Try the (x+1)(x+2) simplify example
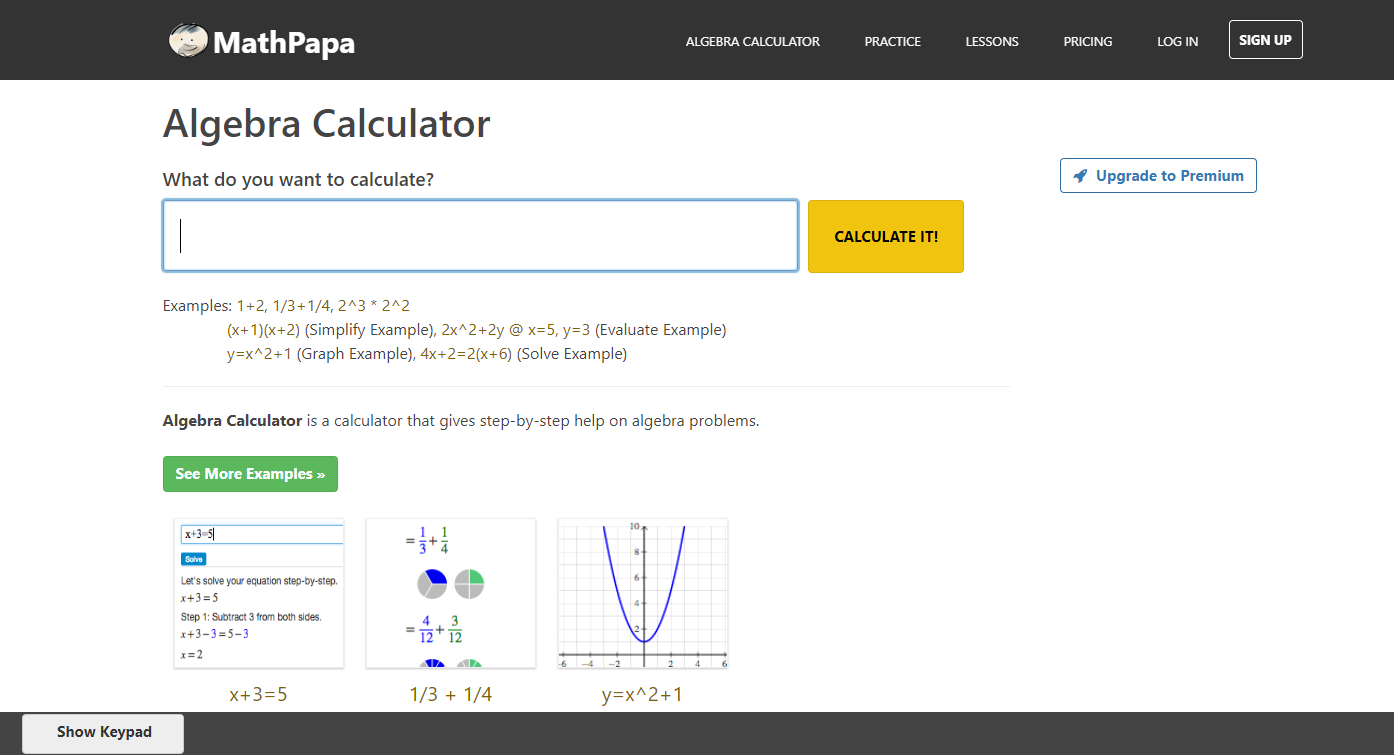1394x755 pixels. [x=263, y=329]
